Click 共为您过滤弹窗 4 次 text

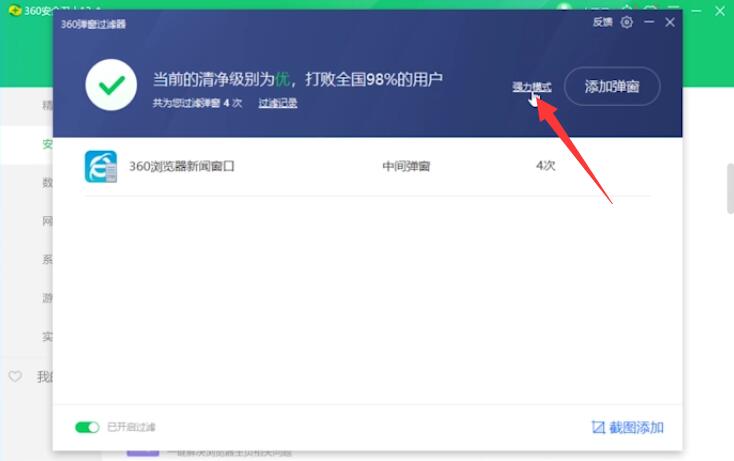point(197,103)
